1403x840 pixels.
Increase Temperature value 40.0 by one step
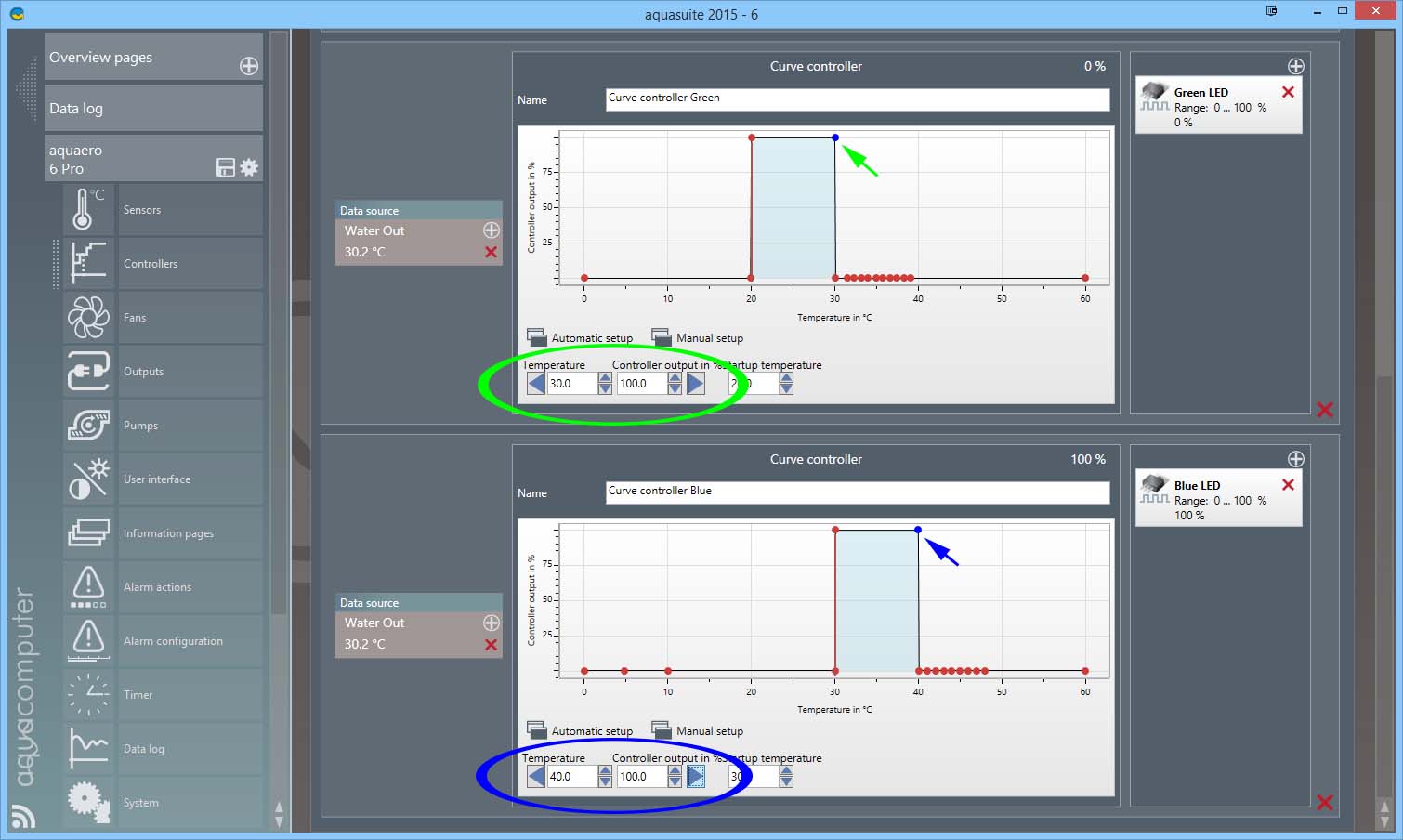point(605,770)
